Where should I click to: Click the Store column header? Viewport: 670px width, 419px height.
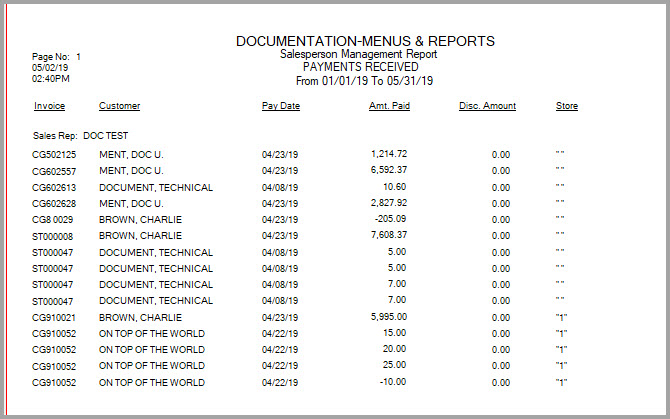tap(567, 106)
